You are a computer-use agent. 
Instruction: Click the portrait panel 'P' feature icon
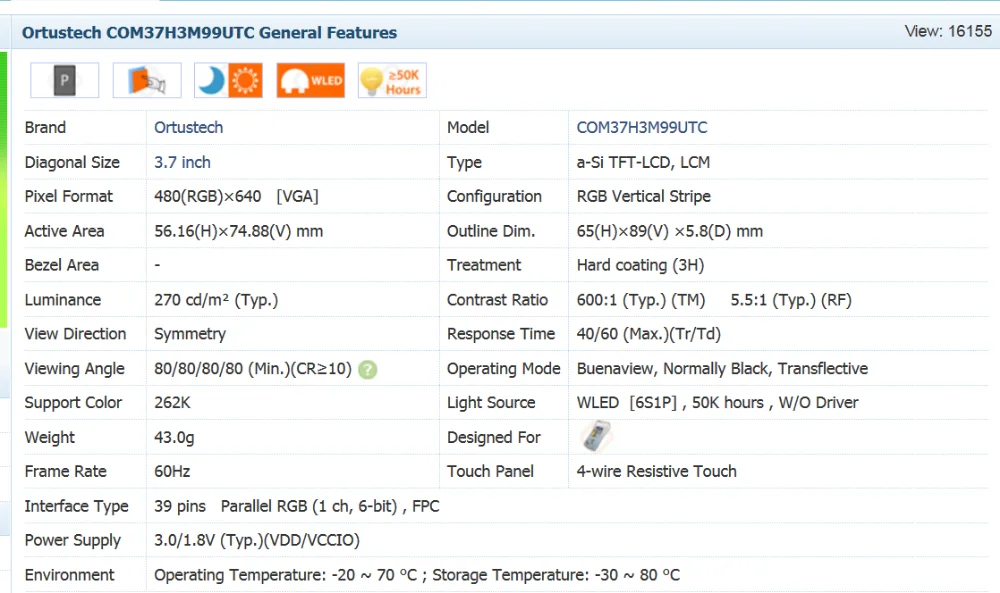pyautogui.click(x=64, y=80)
